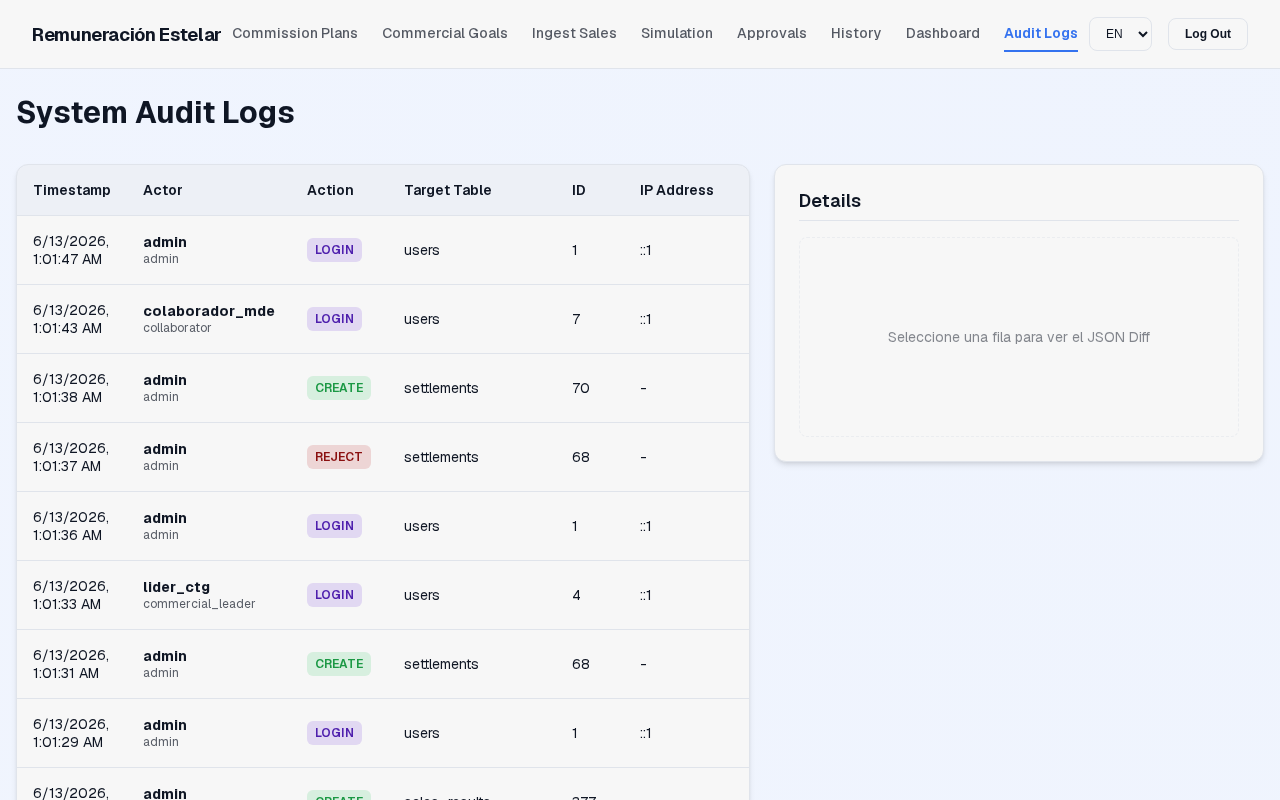Select the lider_ctg login row

tap(383, 595)
